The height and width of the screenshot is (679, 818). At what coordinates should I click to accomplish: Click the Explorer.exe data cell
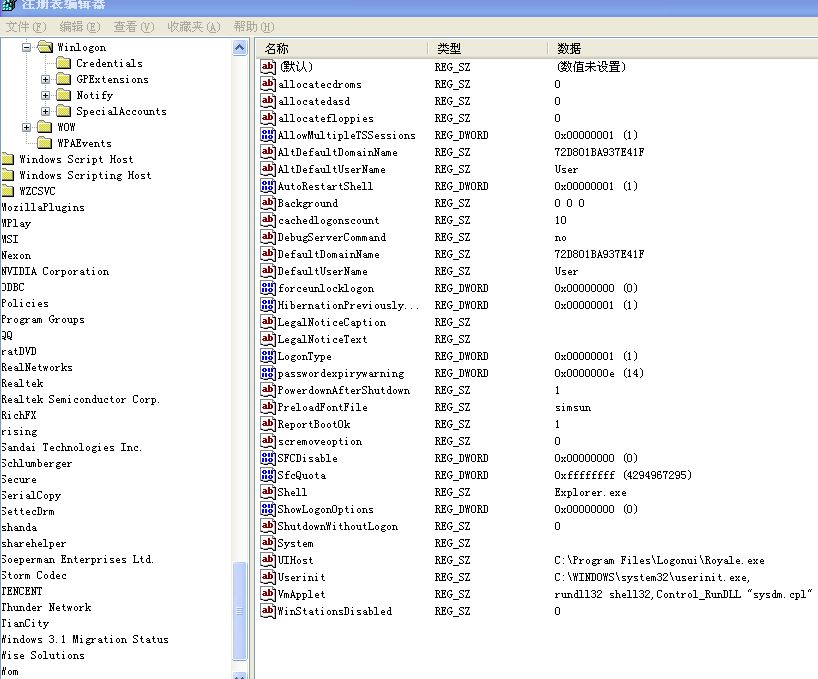(x=590, y=492)
